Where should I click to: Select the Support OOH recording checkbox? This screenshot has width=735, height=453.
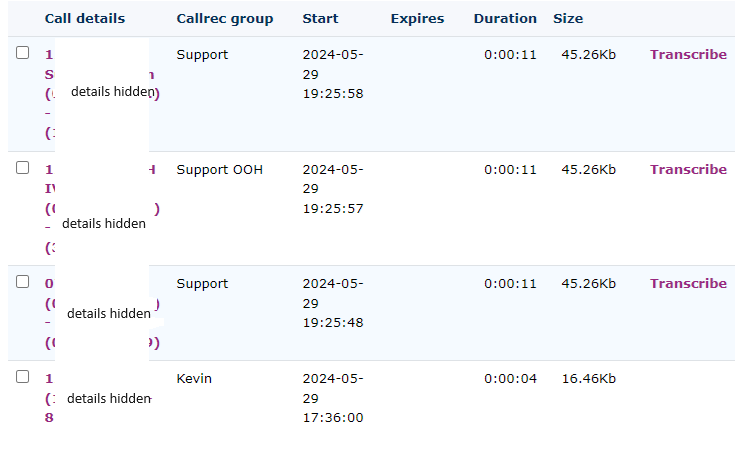pyautogui.click(x=23, y=168)
